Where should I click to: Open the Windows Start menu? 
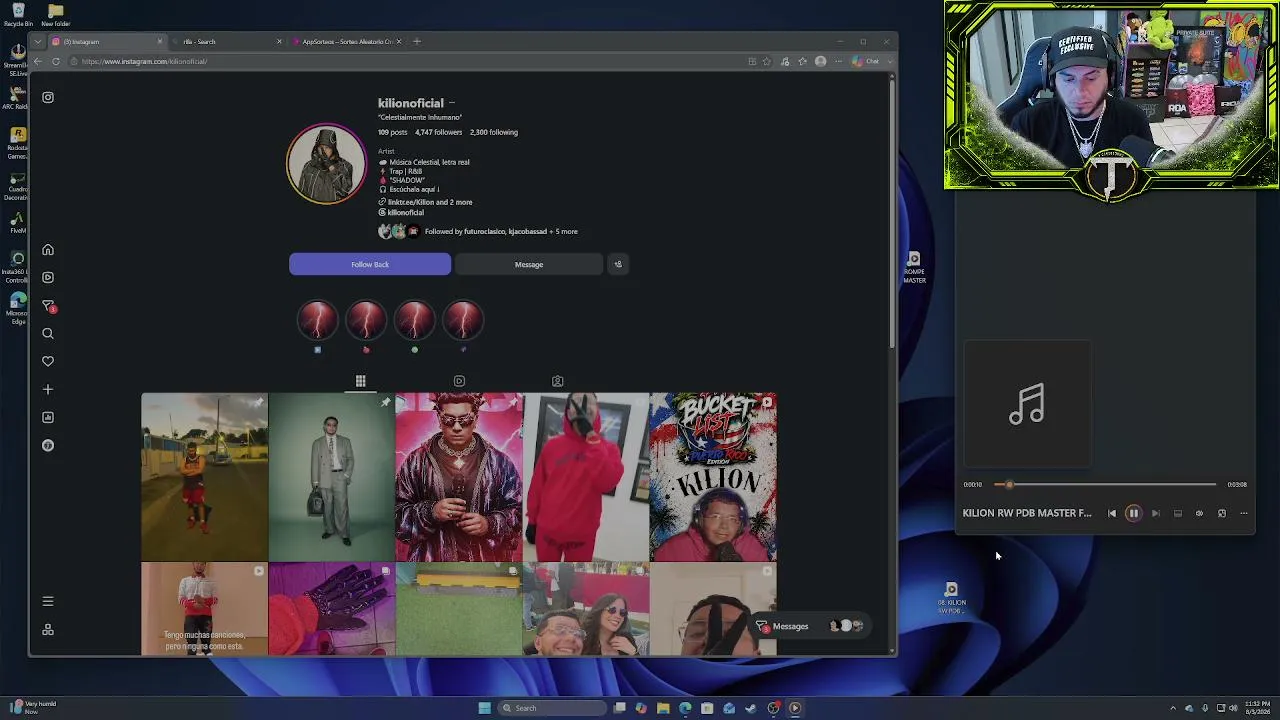(484, 708)
